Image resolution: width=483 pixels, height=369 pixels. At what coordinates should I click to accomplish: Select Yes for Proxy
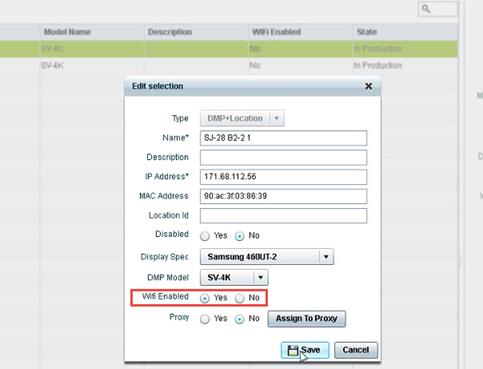tap(205, 319)
